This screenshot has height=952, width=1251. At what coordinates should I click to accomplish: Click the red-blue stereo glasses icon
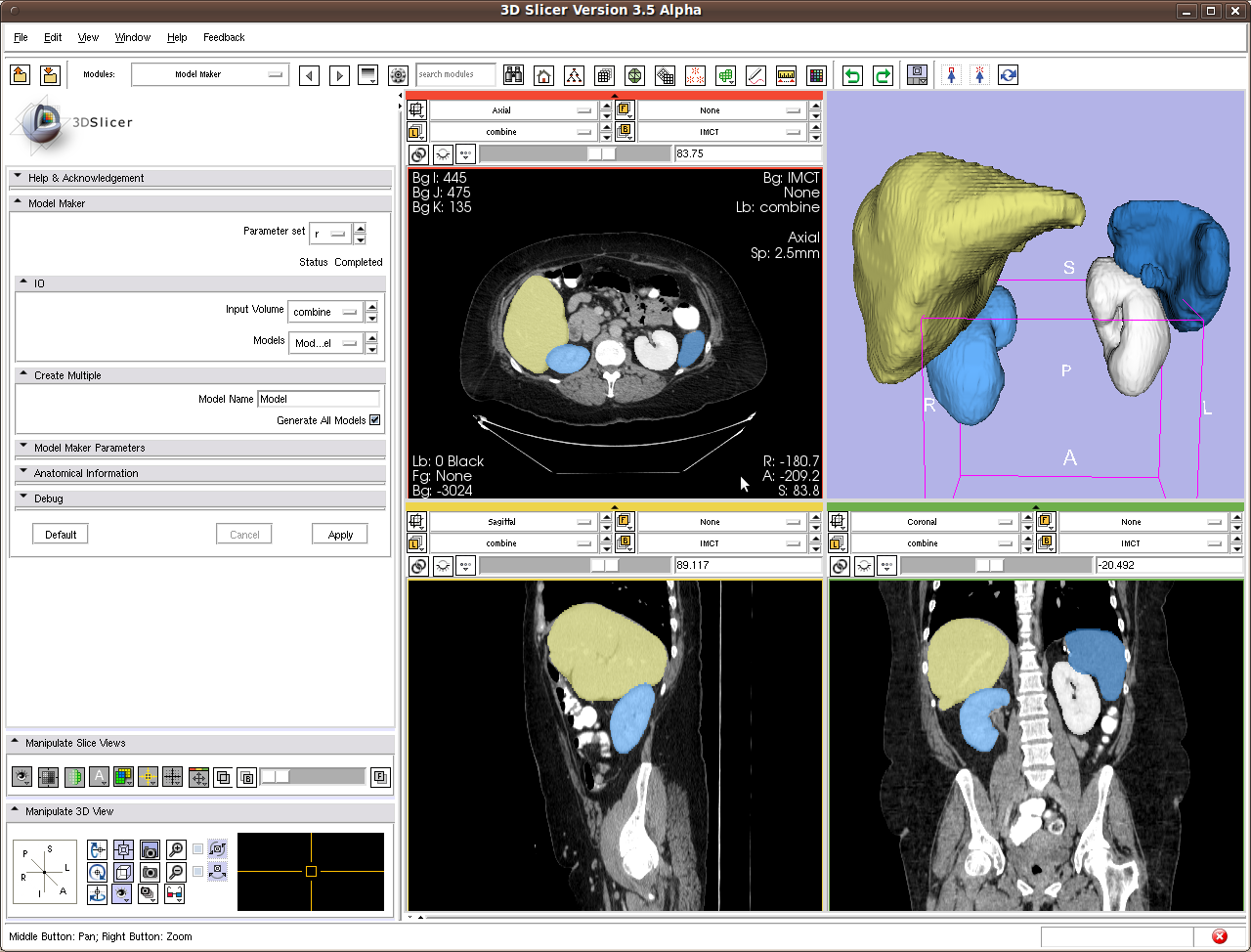pyautogui.click(x=175, y=893)
